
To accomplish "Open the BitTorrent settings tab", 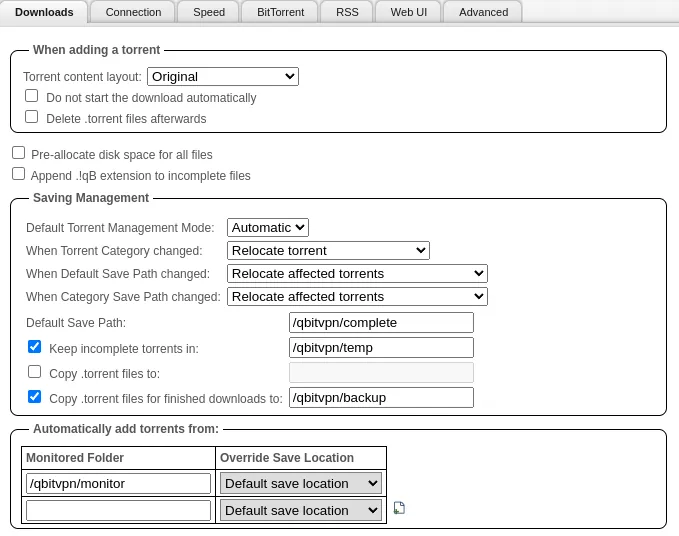I will [x=281, y=12].
